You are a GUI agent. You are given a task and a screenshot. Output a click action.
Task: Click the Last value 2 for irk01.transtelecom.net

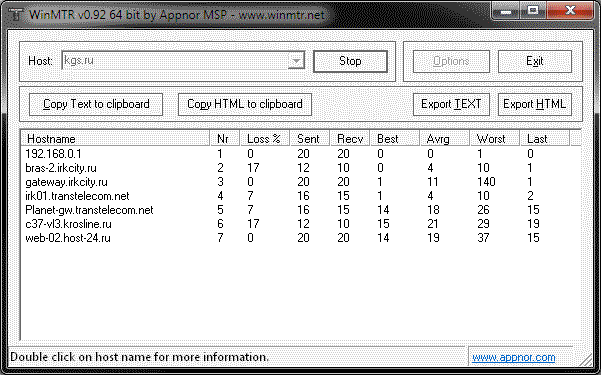point(530,196)
